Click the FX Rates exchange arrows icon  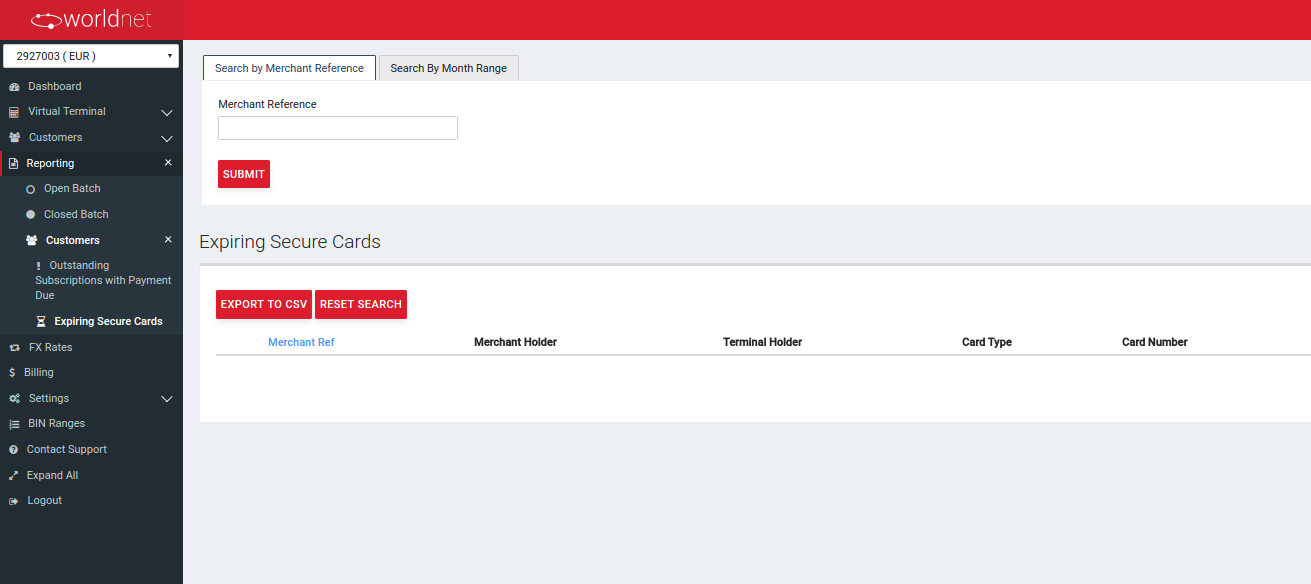click(14, 348)
